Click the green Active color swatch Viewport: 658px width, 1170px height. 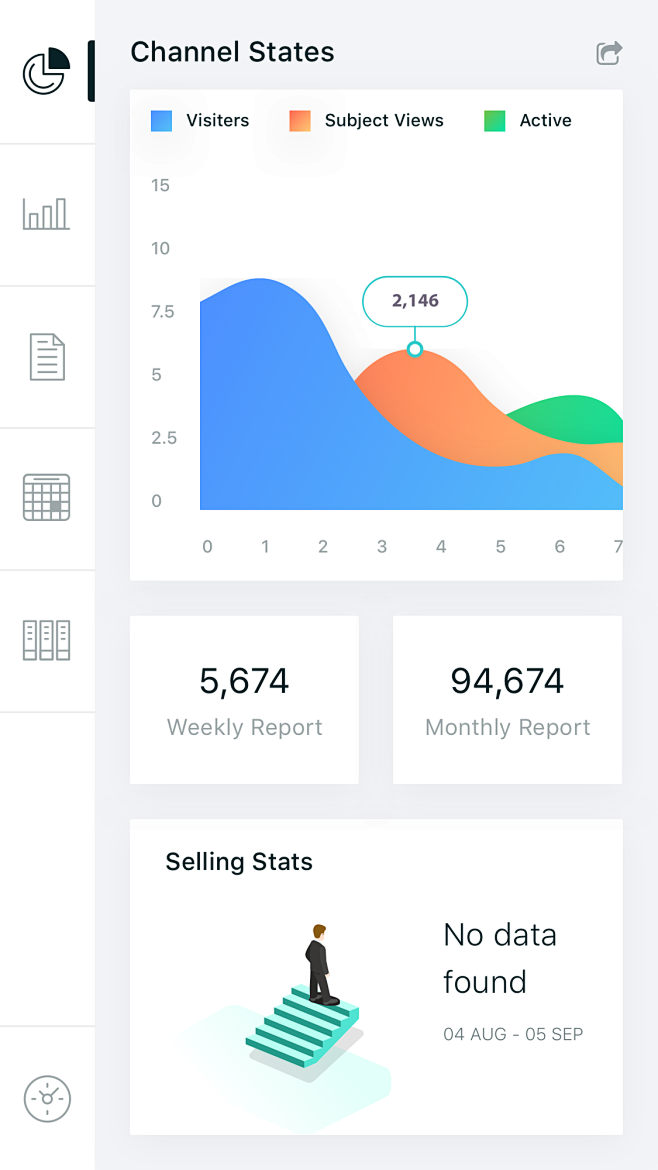click(494, 121)
